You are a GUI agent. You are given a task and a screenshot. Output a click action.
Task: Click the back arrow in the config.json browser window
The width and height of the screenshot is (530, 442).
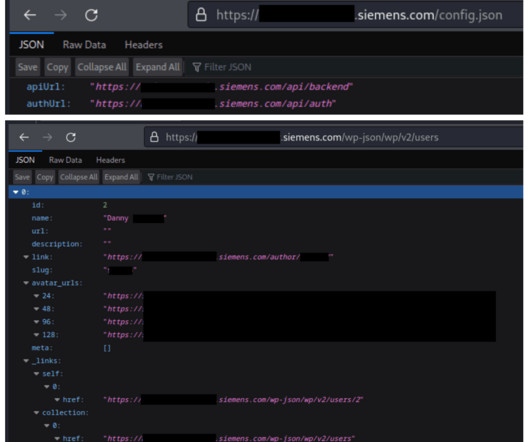click(30, 15)
